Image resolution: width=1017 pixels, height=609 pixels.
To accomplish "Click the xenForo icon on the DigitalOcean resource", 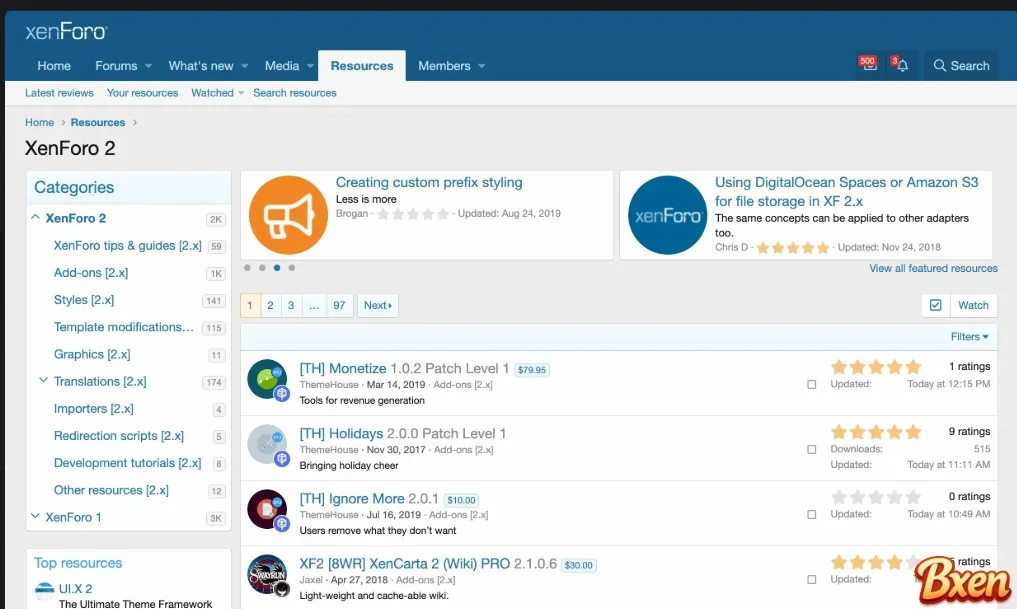I will tap(667, 214).
